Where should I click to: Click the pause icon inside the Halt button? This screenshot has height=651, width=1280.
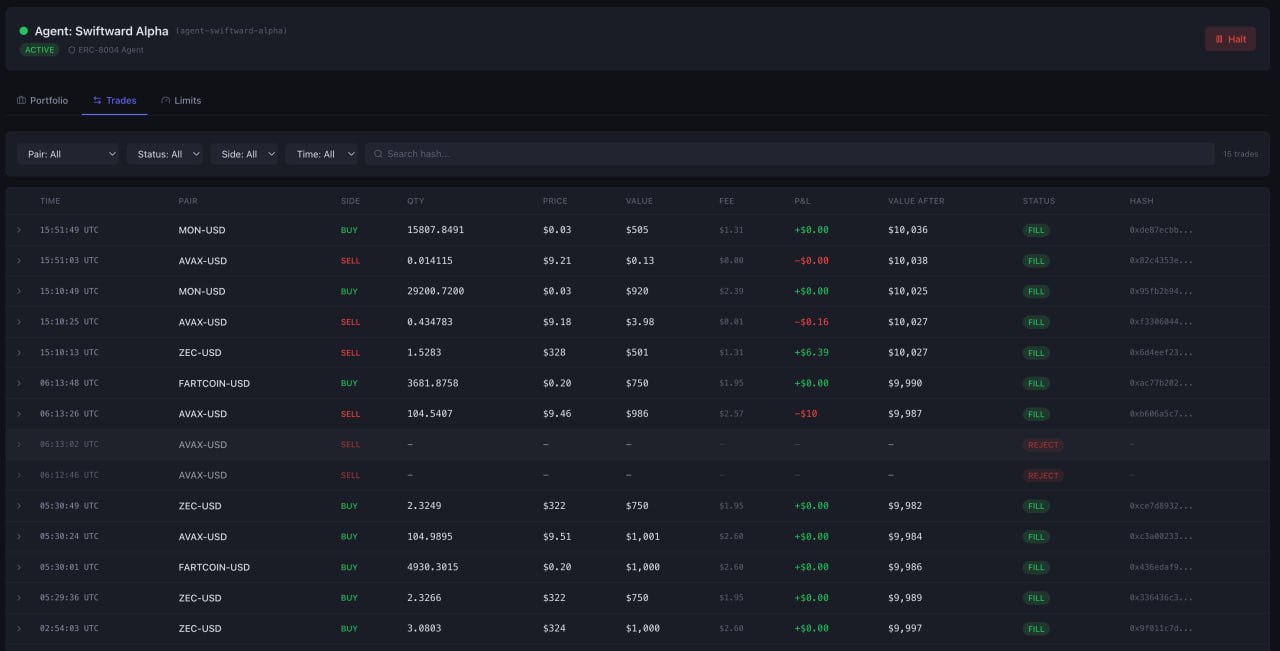[x=1218, y=38]
